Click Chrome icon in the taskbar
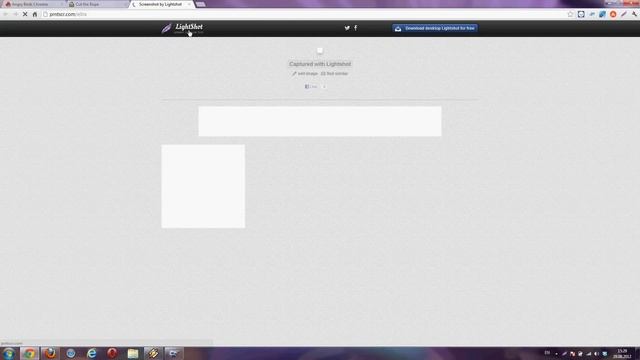Viewport: 640px width, 360px height. coord(29,353)
